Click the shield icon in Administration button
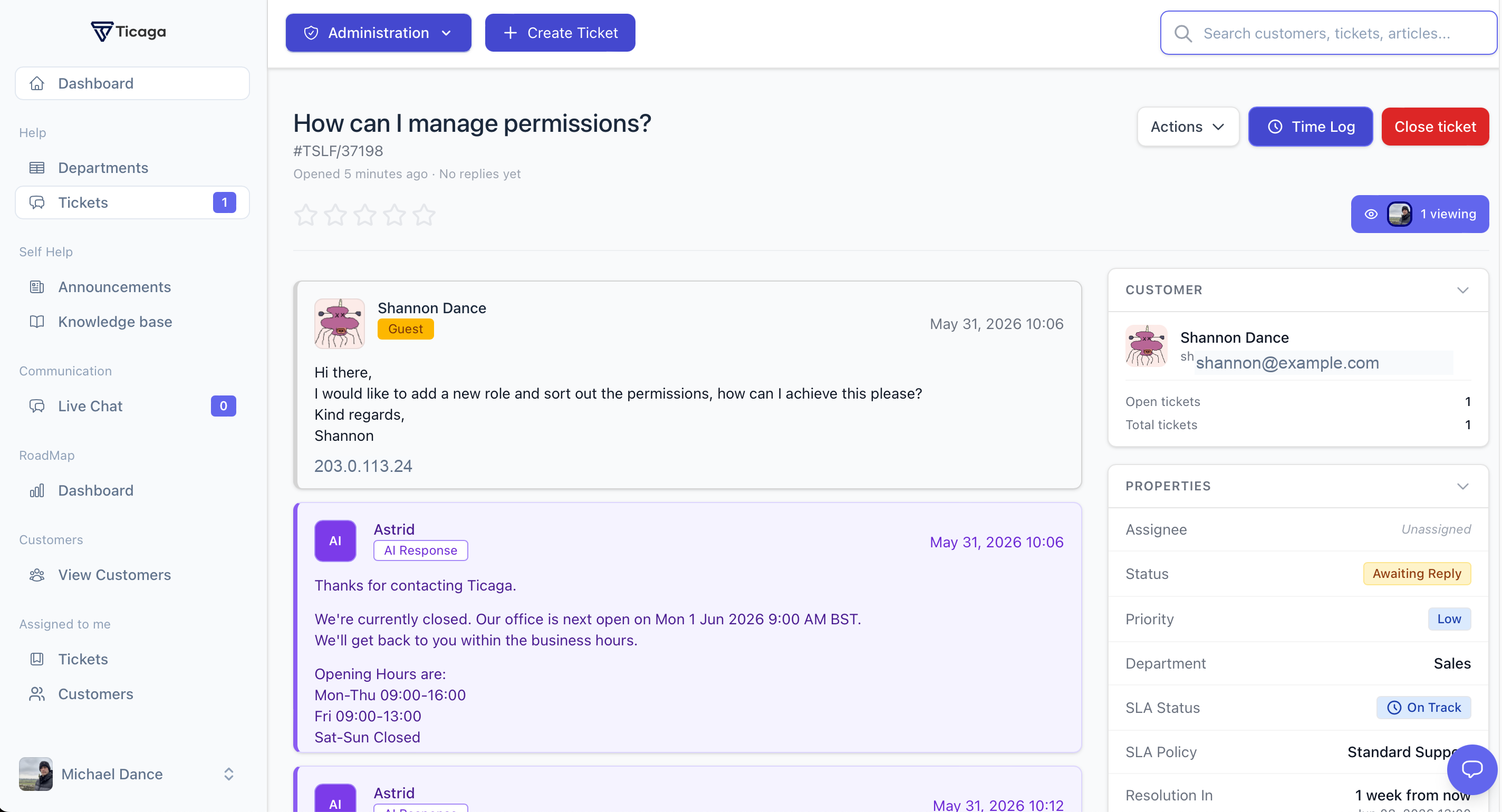This screenshot has height=812, width=1502. coord(311,33)
